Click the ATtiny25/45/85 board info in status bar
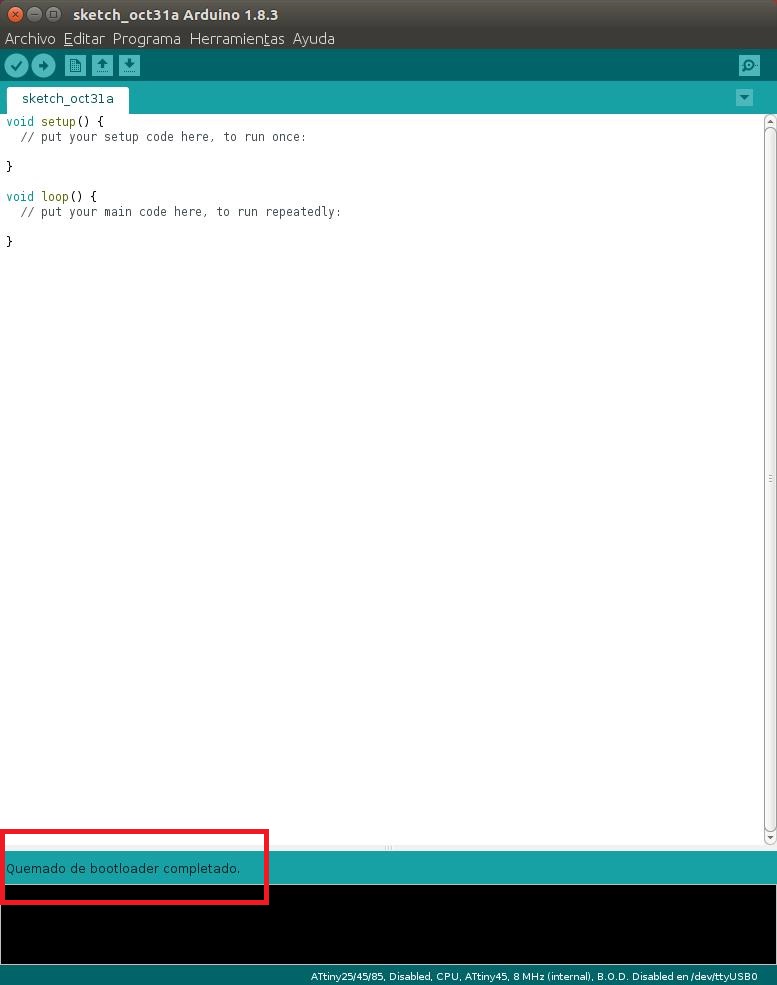The width and height of the screenshot is (777, 985). click(x=534, y=976)
